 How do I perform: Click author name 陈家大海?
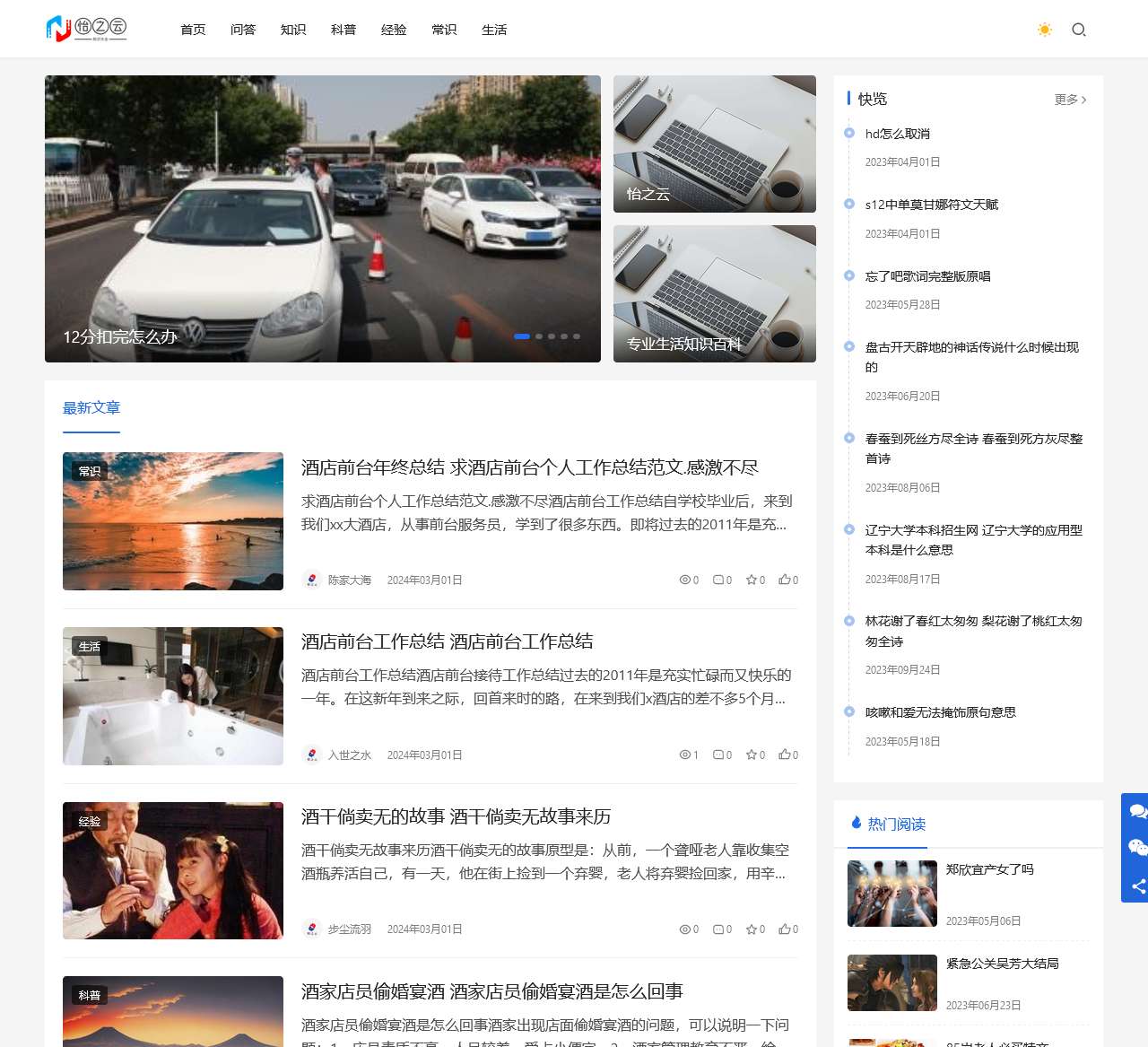[350, 580]
